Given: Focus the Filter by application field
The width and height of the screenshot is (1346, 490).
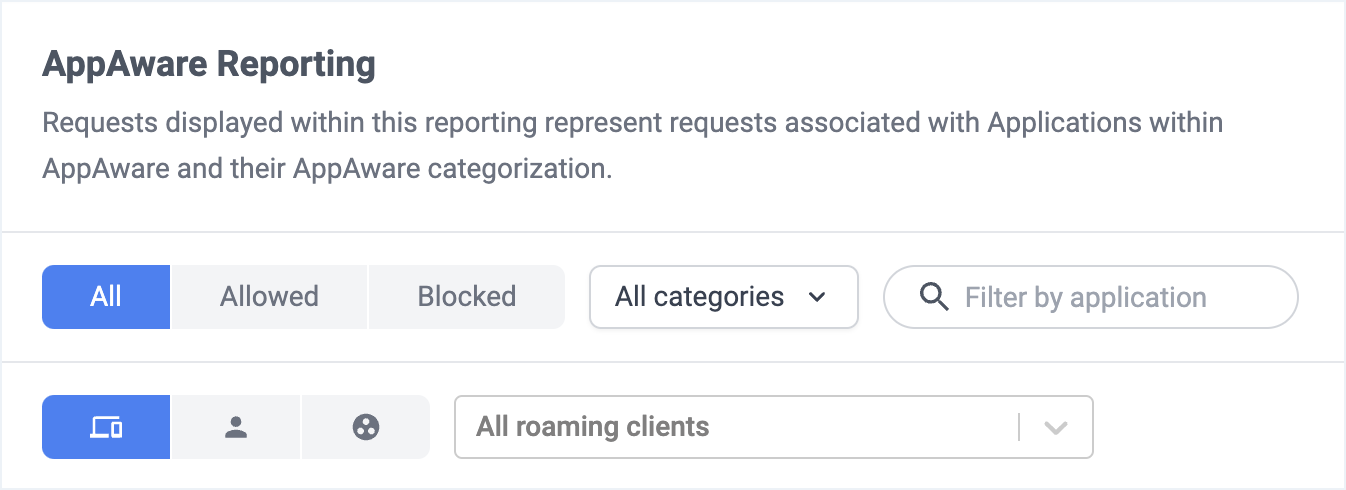Looking at the screenshot, I should (1091, 297).
